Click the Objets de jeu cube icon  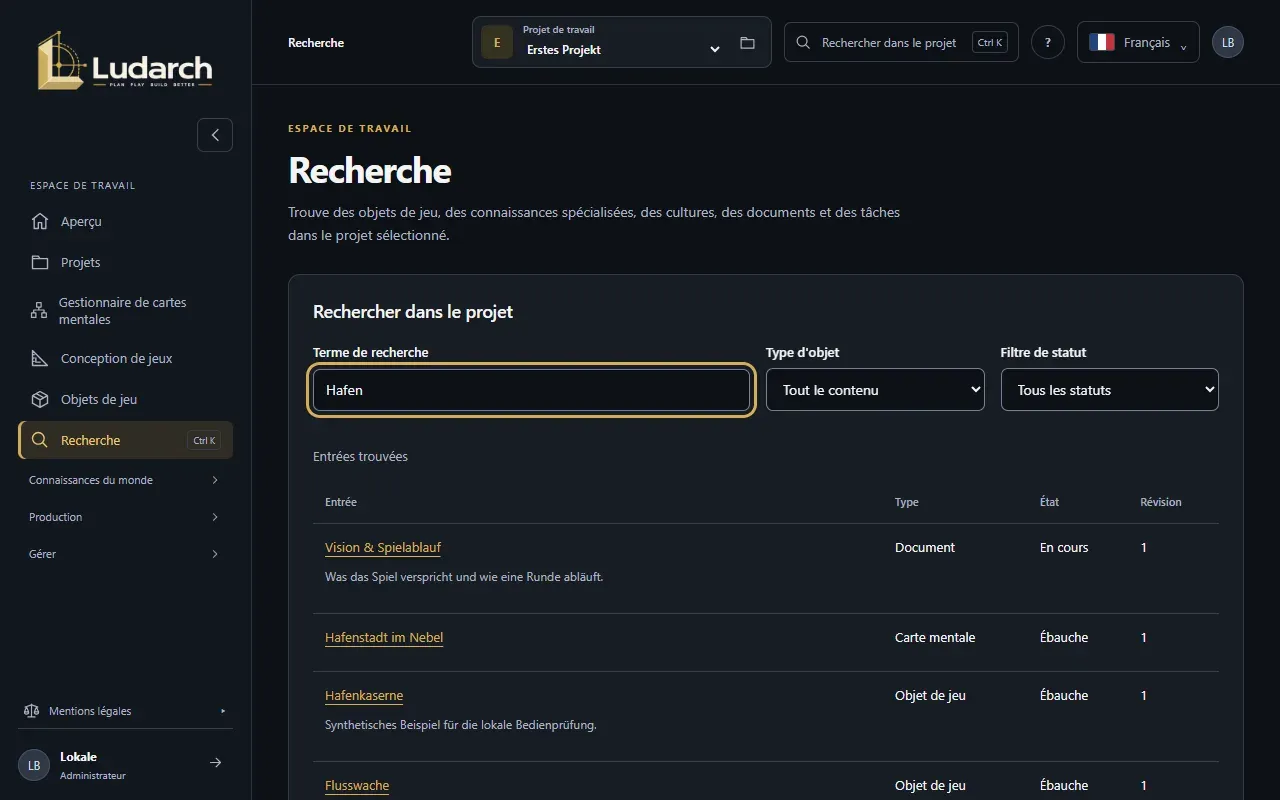40,399
